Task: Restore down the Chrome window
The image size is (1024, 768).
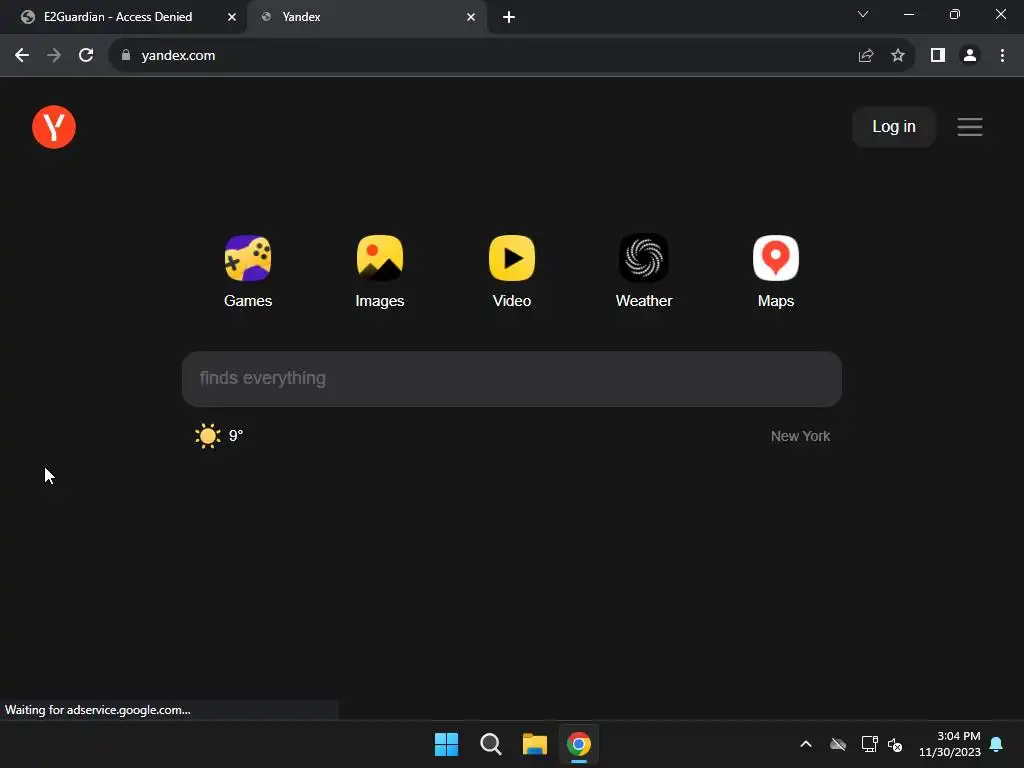Action: (955, 14)
